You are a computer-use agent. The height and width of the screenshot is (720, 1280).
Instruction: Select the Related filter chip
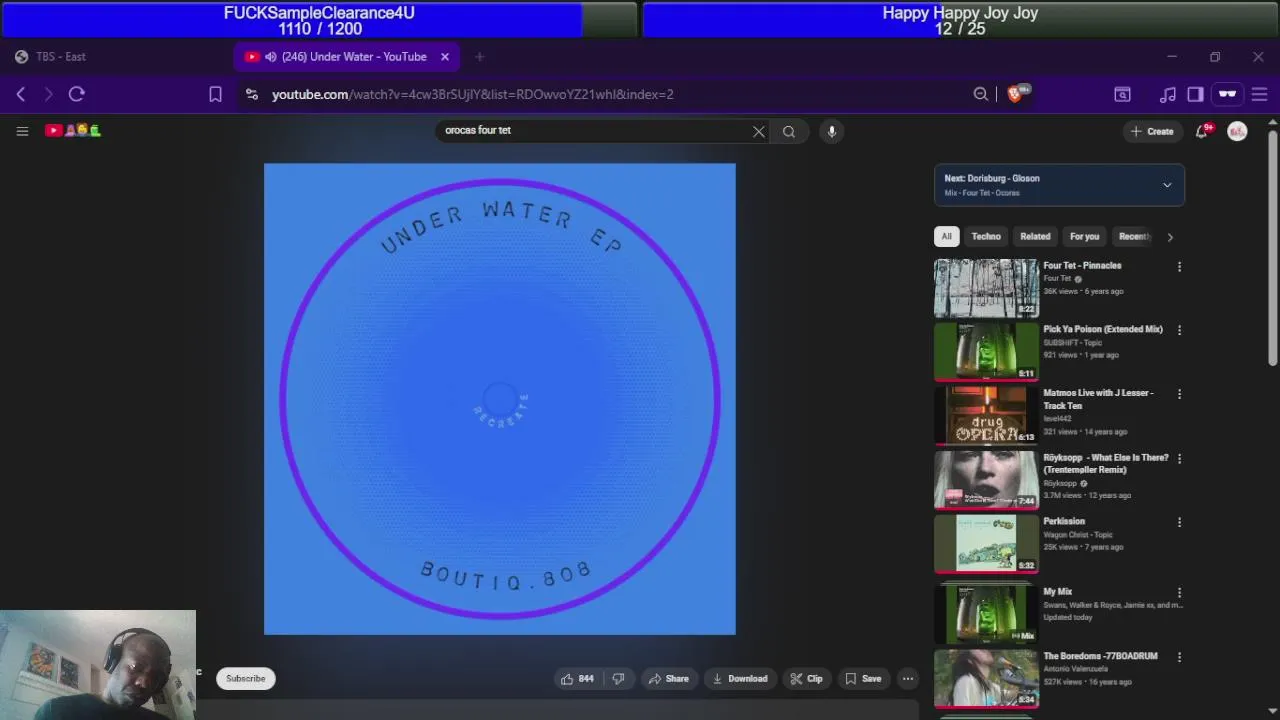pos(1035,237)
